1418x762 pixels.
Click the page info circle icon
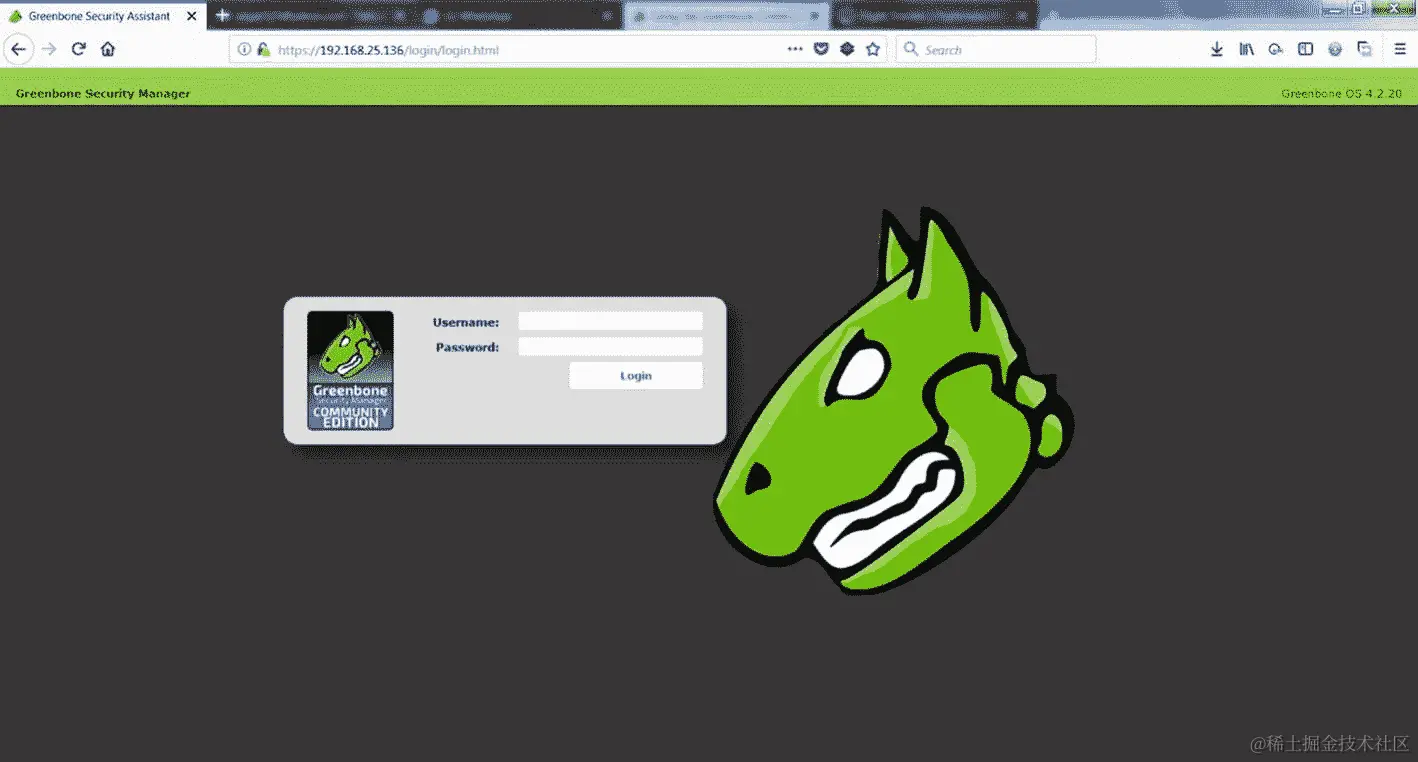(243, 48)
